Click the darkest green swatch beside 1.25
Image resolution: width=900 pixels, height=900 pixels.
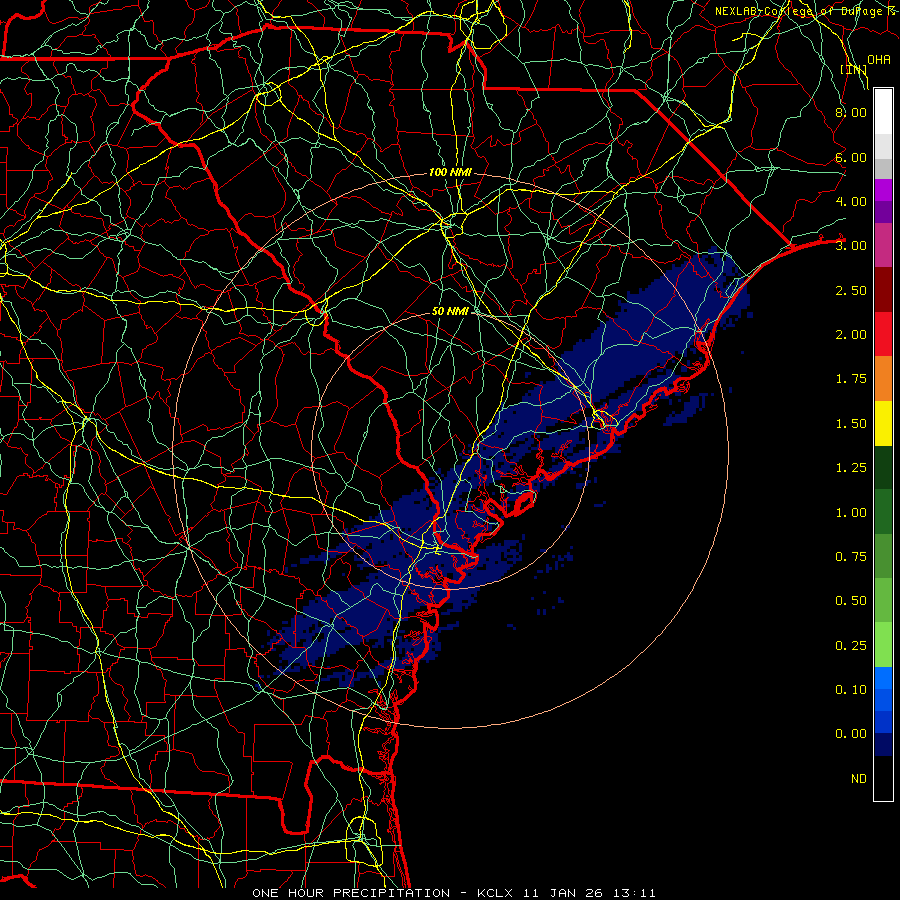[883, 467]
